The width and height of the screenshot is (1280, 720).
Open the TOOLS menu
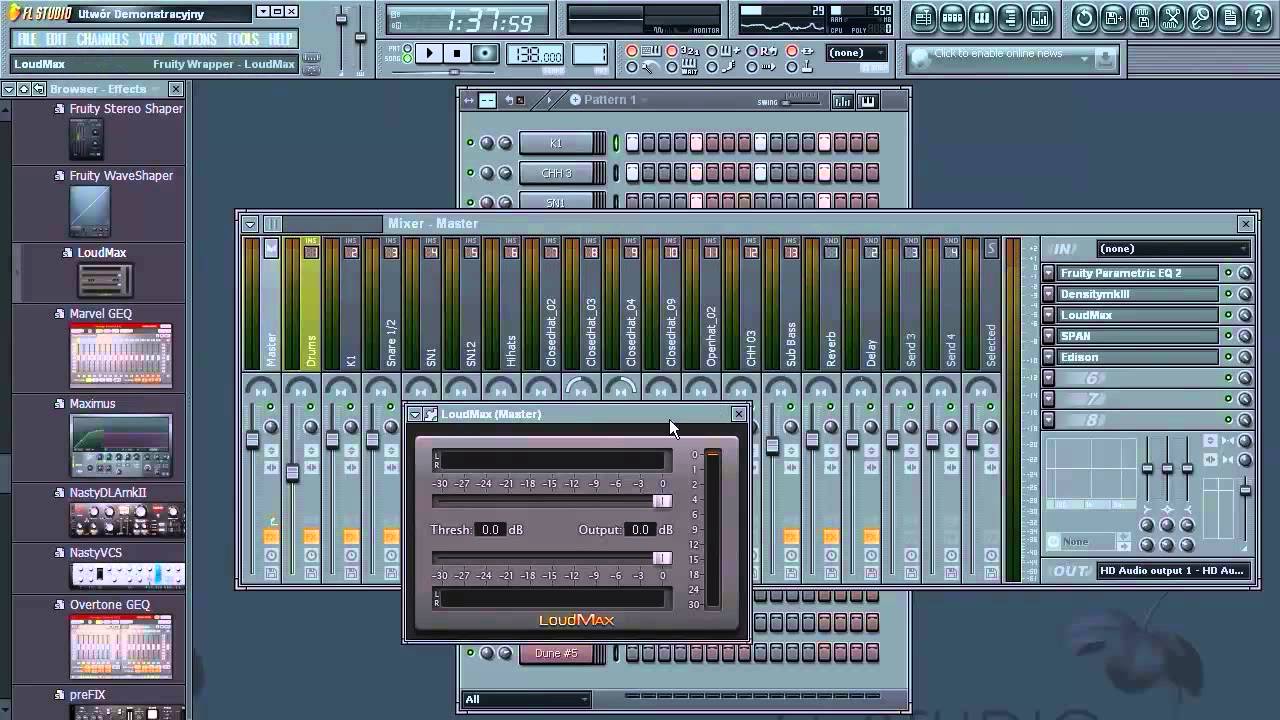click(x=243, y=39)
